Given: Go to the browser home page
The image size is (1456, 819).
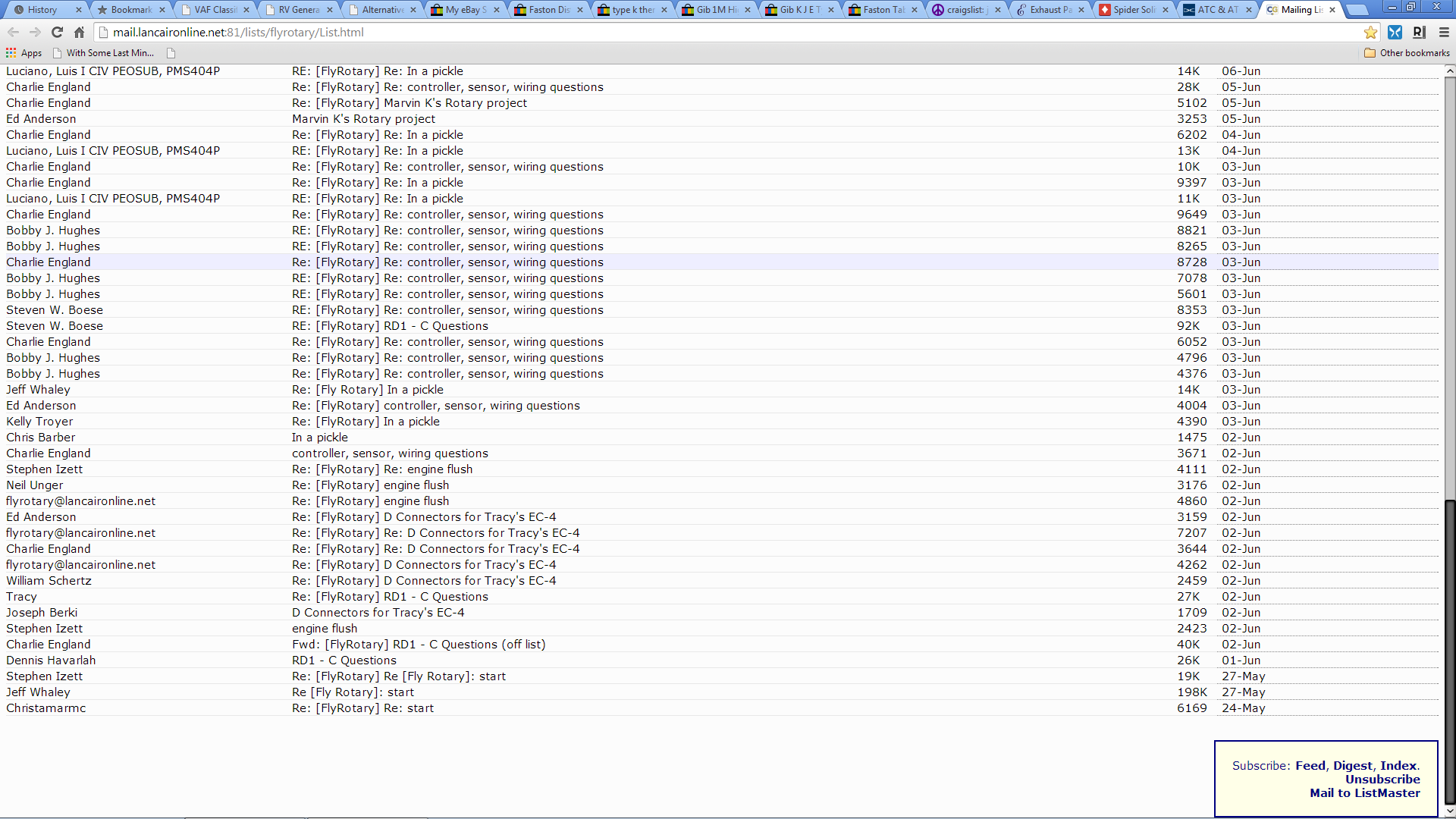Looking at the screenshot, I should (79, 33).
